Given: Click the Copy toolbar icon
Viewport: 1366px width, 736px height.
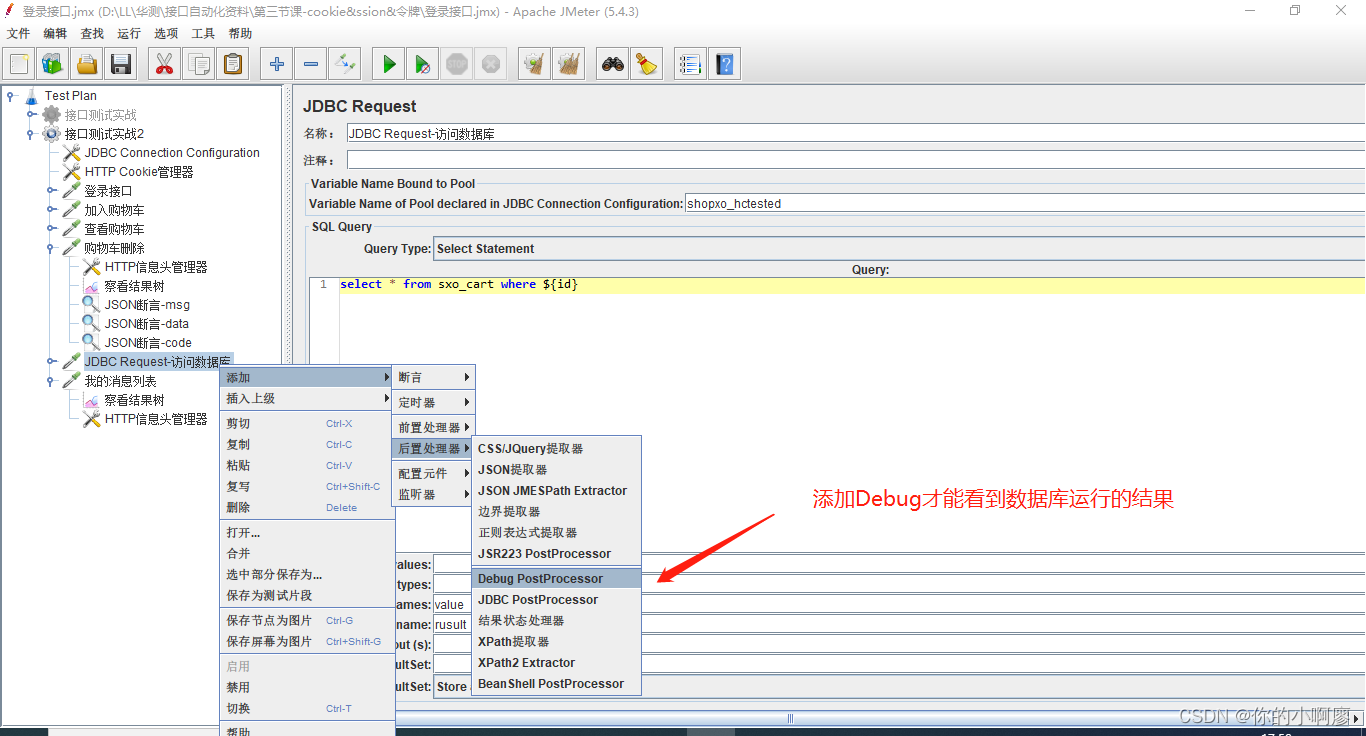Looking at the screenshot, I should 199,64.
